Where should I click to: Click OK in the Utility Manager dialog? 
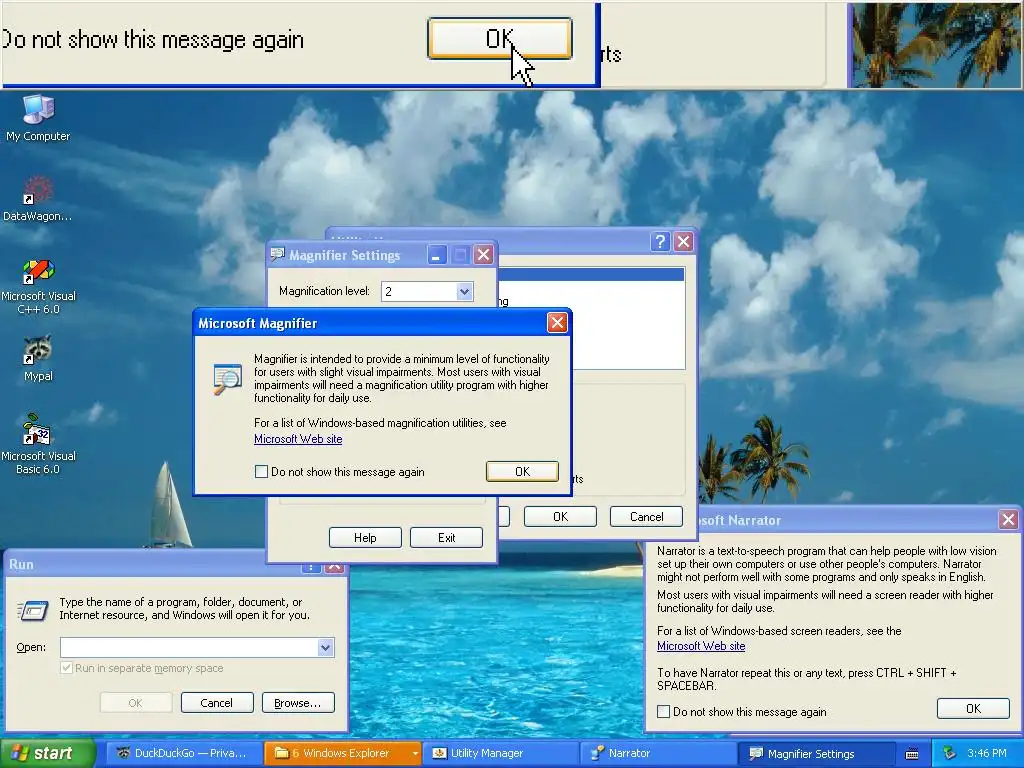[560, 517]
